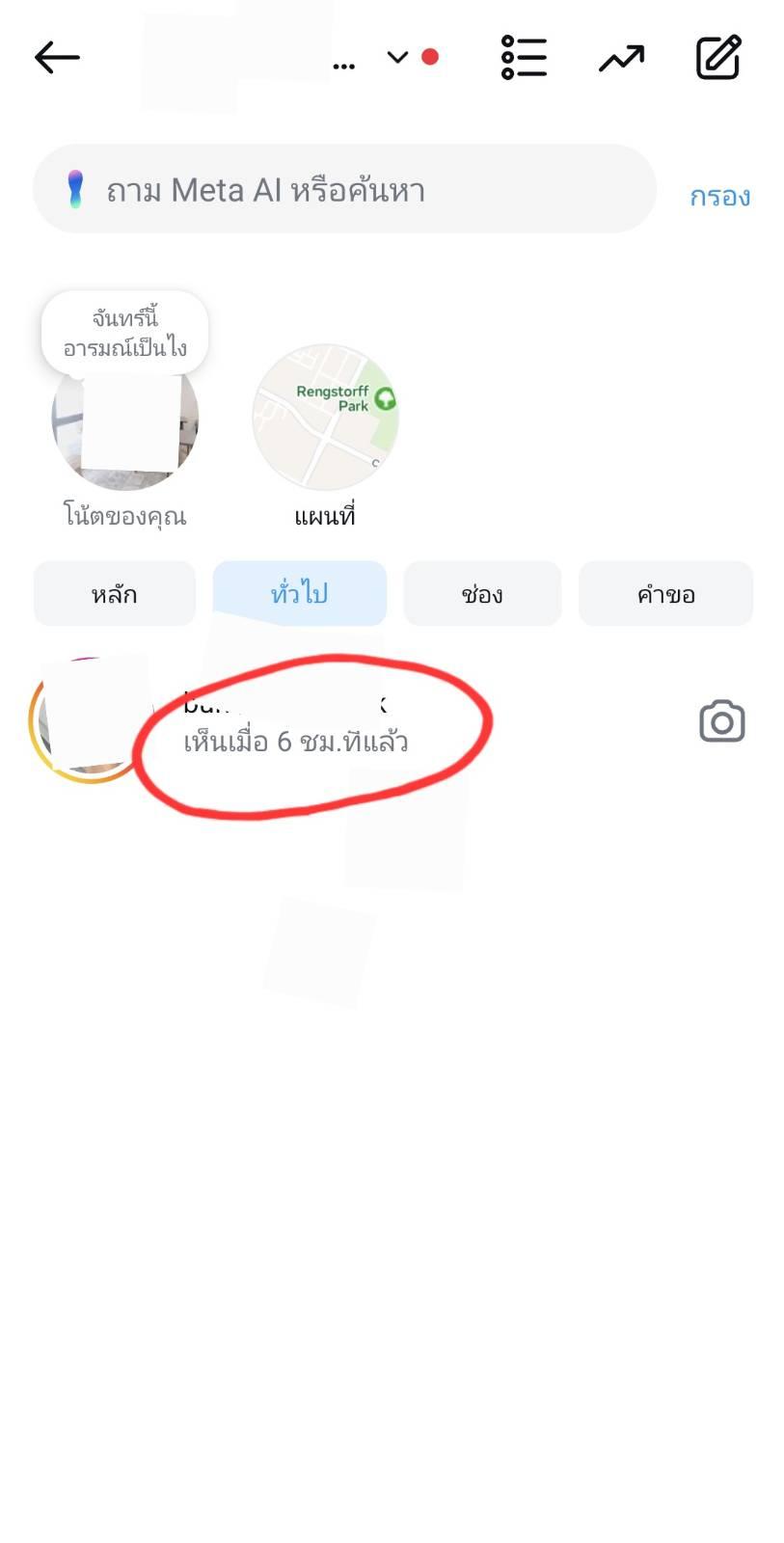Open the bulleted list icon in header
This screenshot has height=1543, width=784.
[524, 58]
